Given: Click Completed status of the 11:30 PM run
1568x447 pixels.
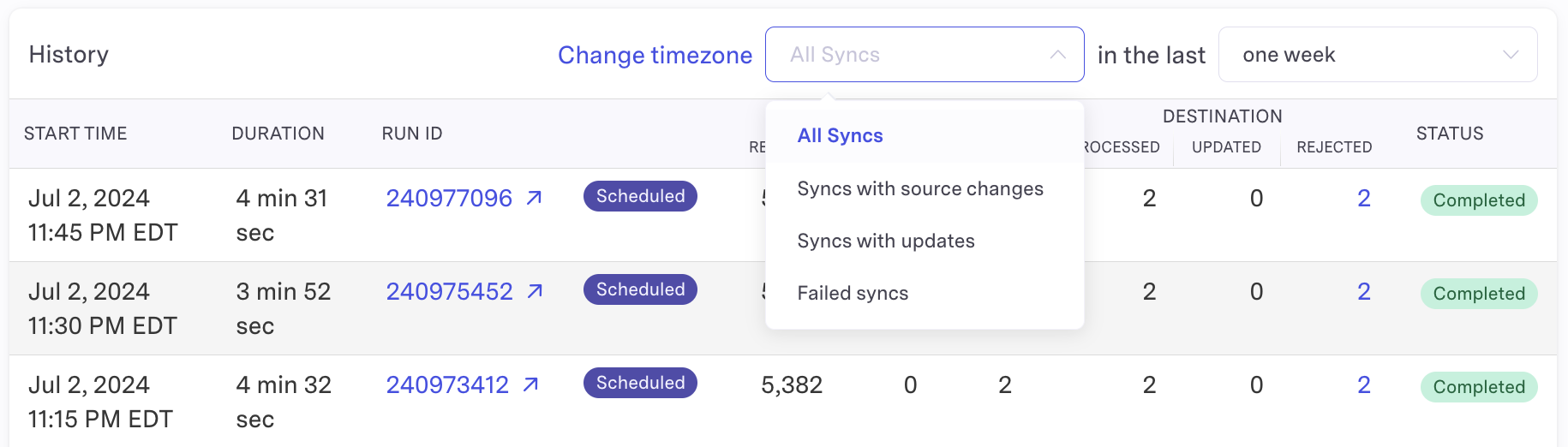Looking at the screenshot, I should point(1479,294).
